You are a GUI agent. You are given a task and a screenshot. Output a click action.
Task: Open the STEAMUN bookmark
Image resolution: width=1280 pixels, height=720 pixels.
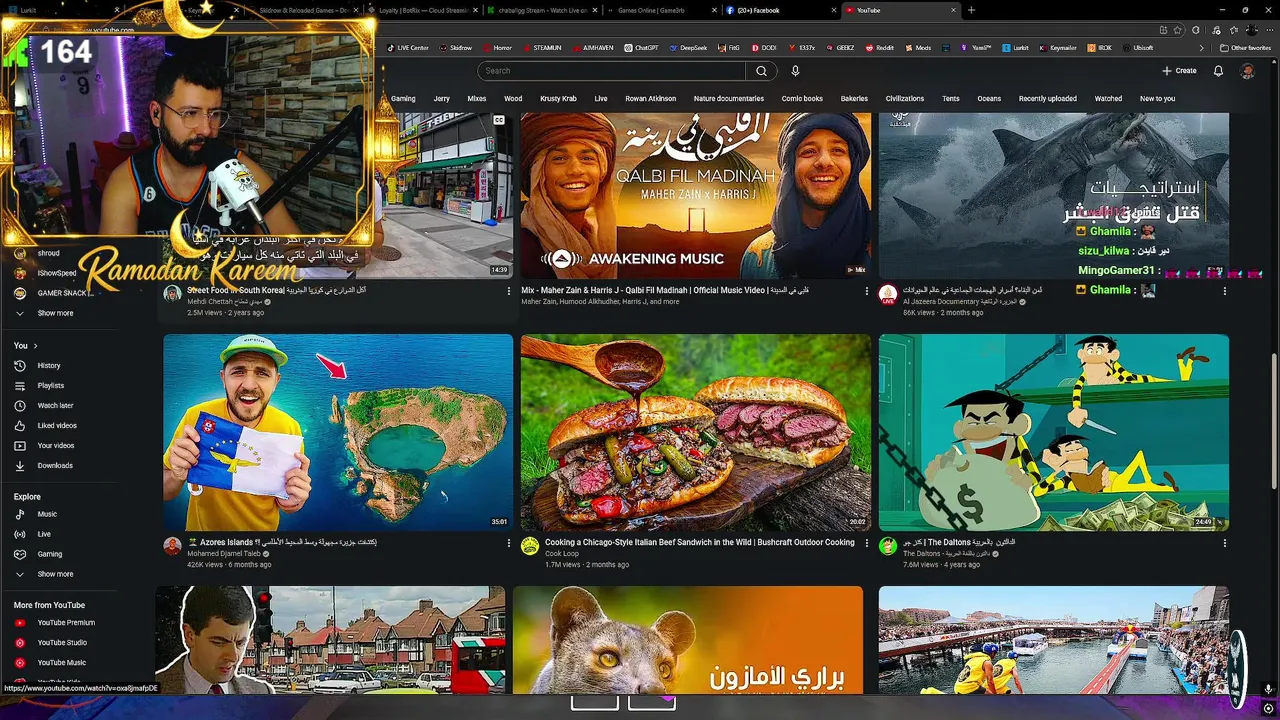point(541,48)
